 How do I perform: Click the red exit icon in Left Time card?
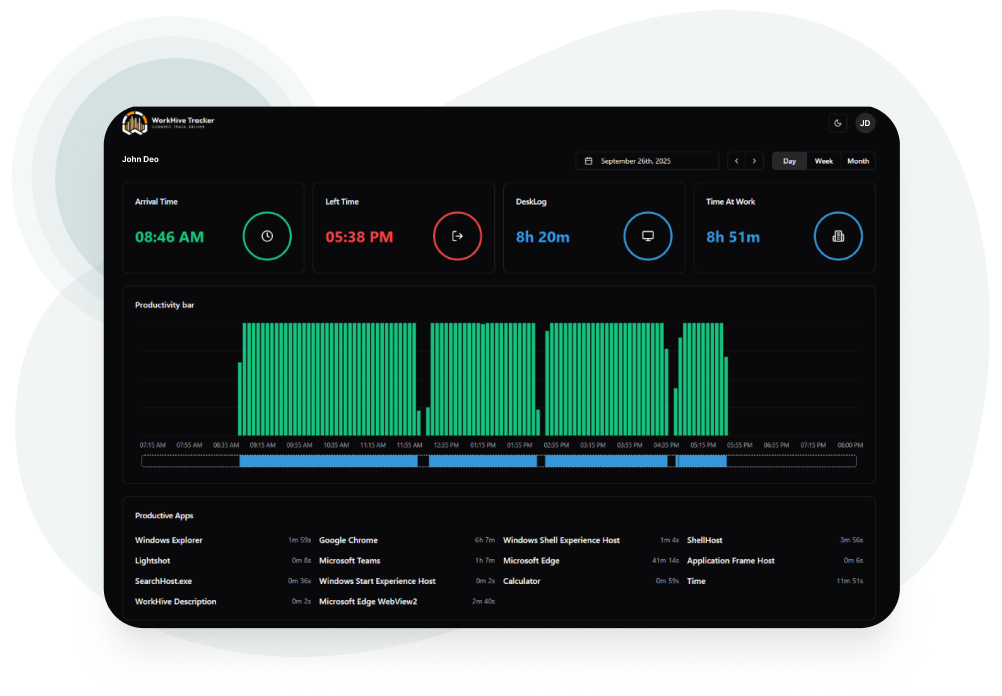coord(457,236)
